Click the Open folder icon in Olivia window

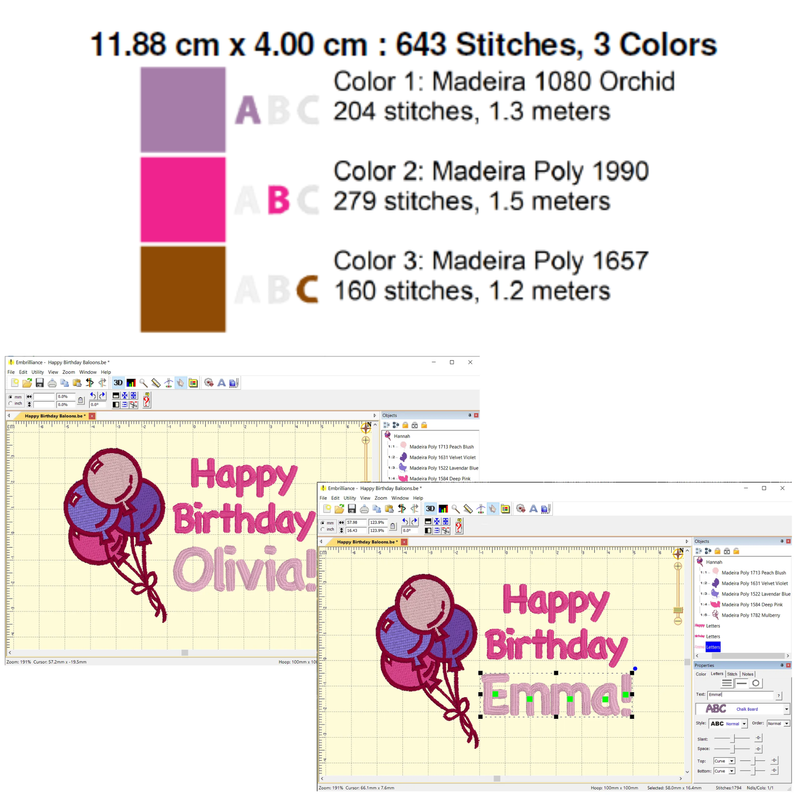tap(27, 383)
